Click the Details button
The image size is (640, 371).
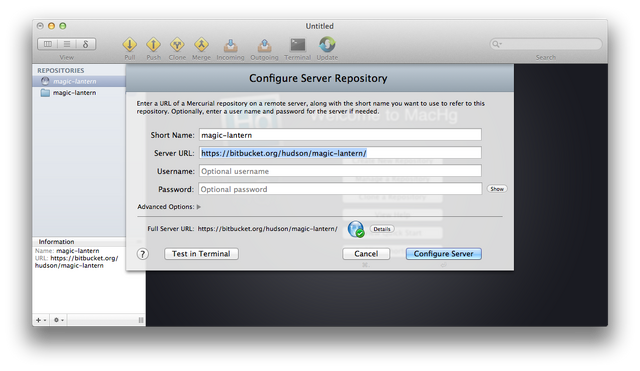[x=382, y=229]
